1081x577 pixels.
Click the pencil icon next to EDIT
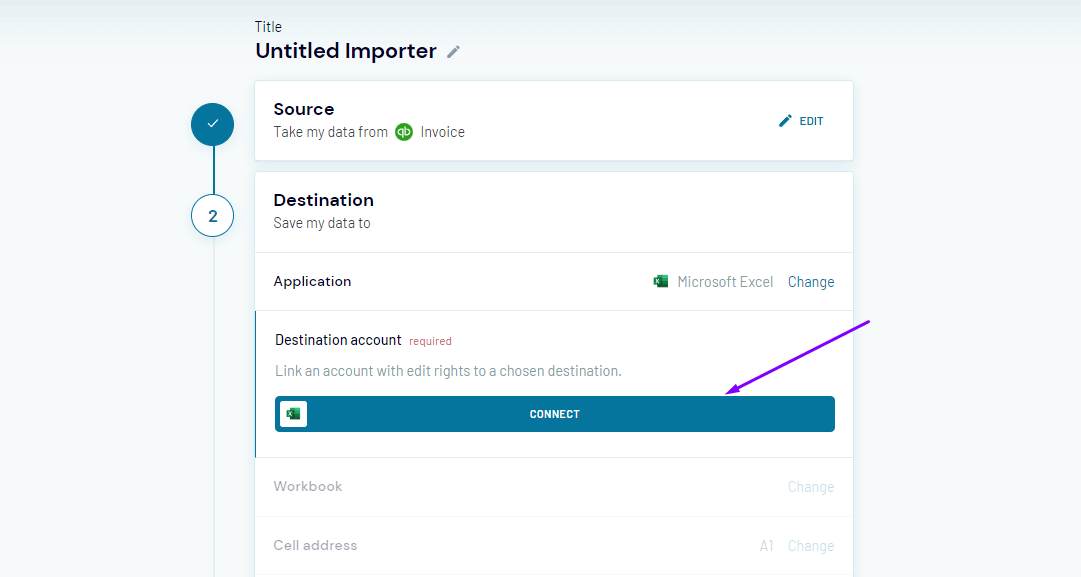(x=785, y=121)
